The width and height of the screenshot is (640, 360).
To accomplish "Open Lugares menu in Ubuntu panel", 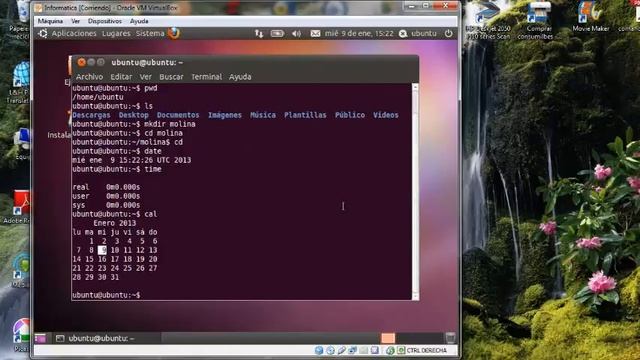I will [116, 33].
